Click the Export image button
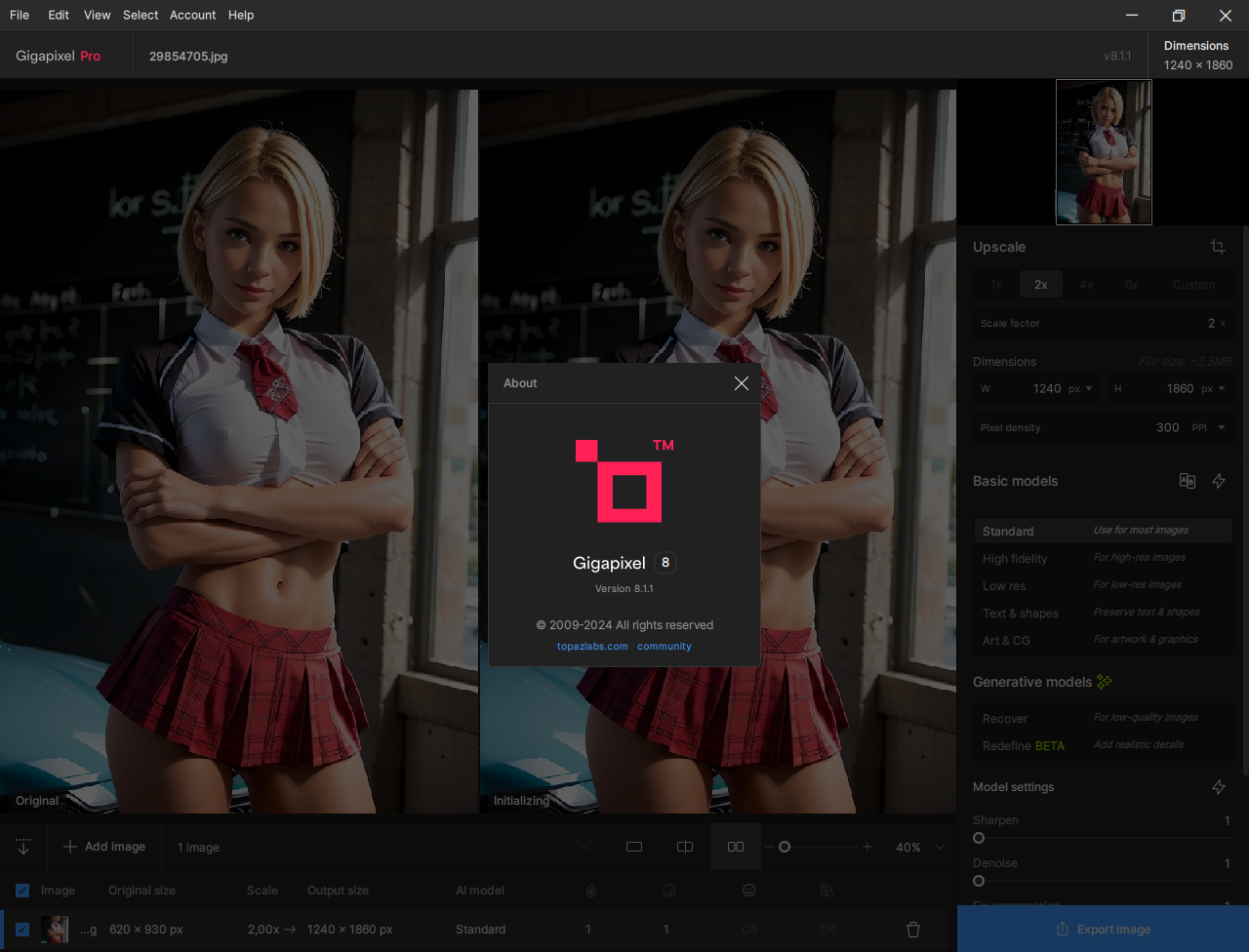The height and width of the screenshot is (952, 1249). [1103, 930]
